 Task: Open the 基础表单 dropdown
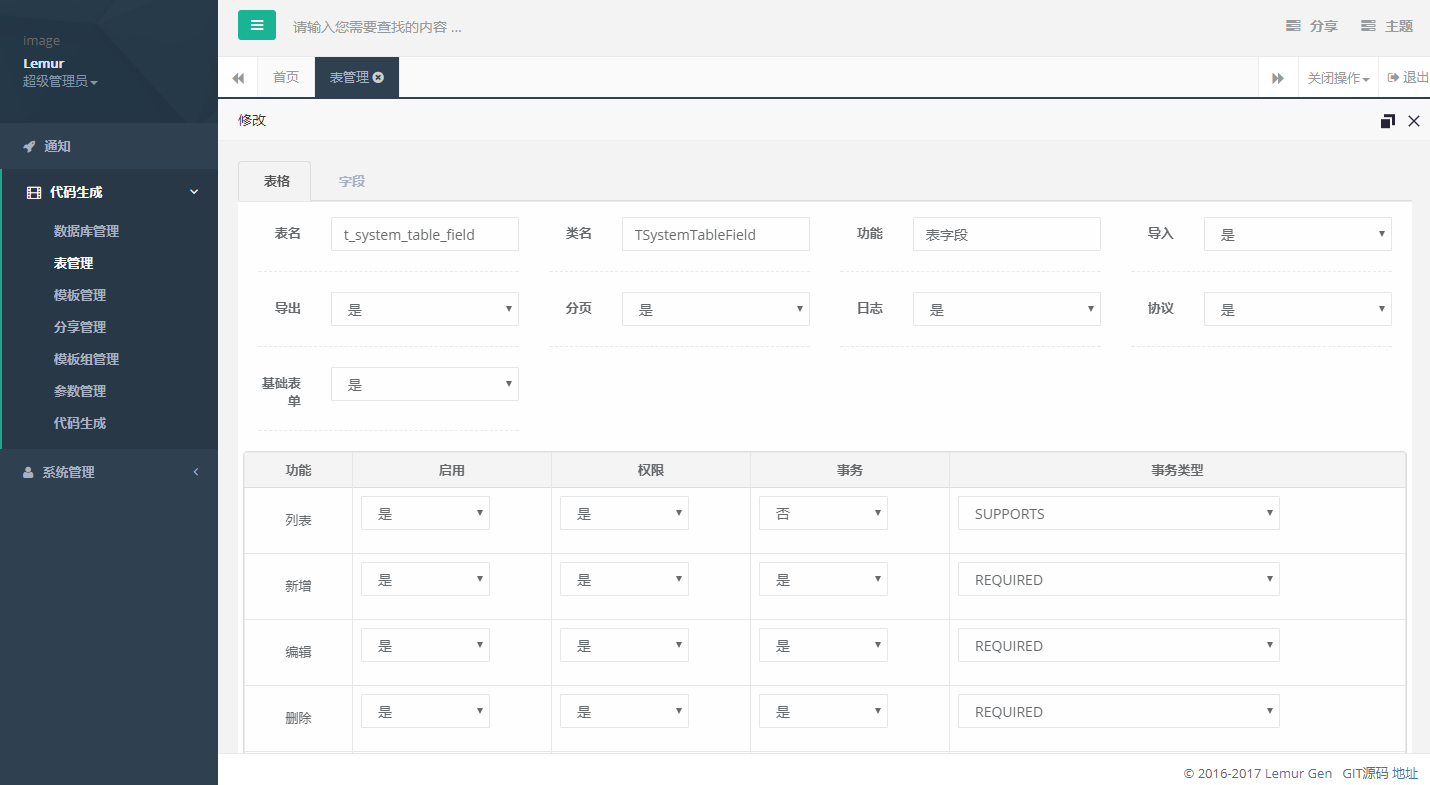(425, 384)
